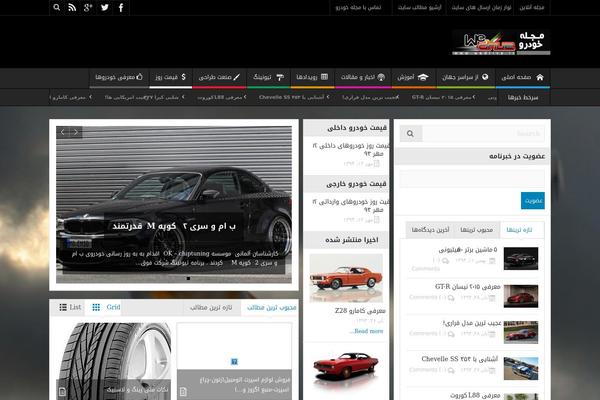Open the Twitter social link icon
600x400 pixels.
pyautogui.click(x=104, y=8)
